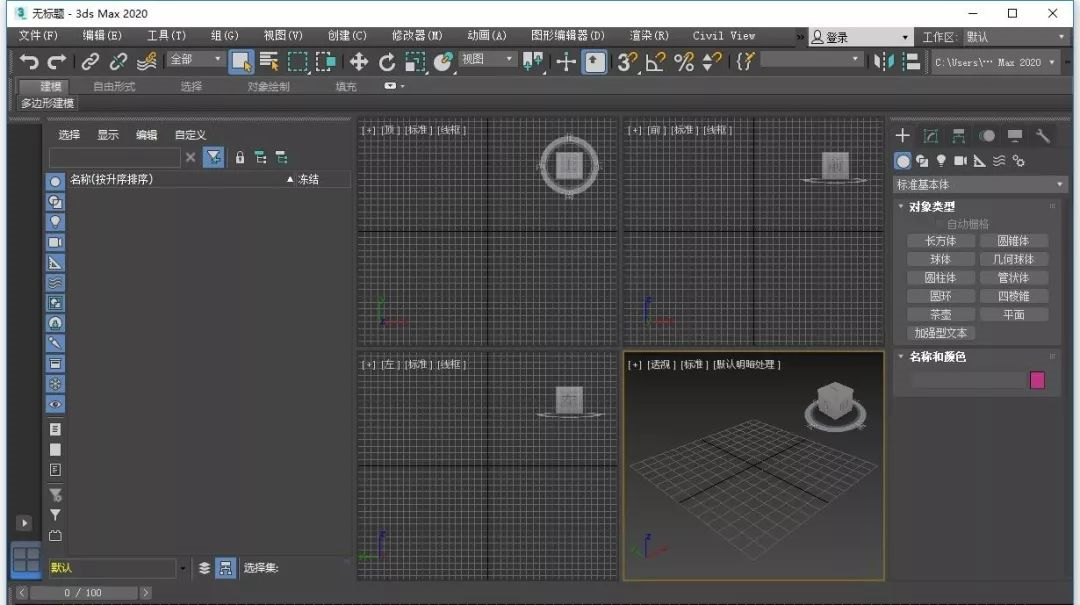Toggle the lock icon in Scene Explorer
This screenshot has width=1080, height=605.
[x=240, y=157]
